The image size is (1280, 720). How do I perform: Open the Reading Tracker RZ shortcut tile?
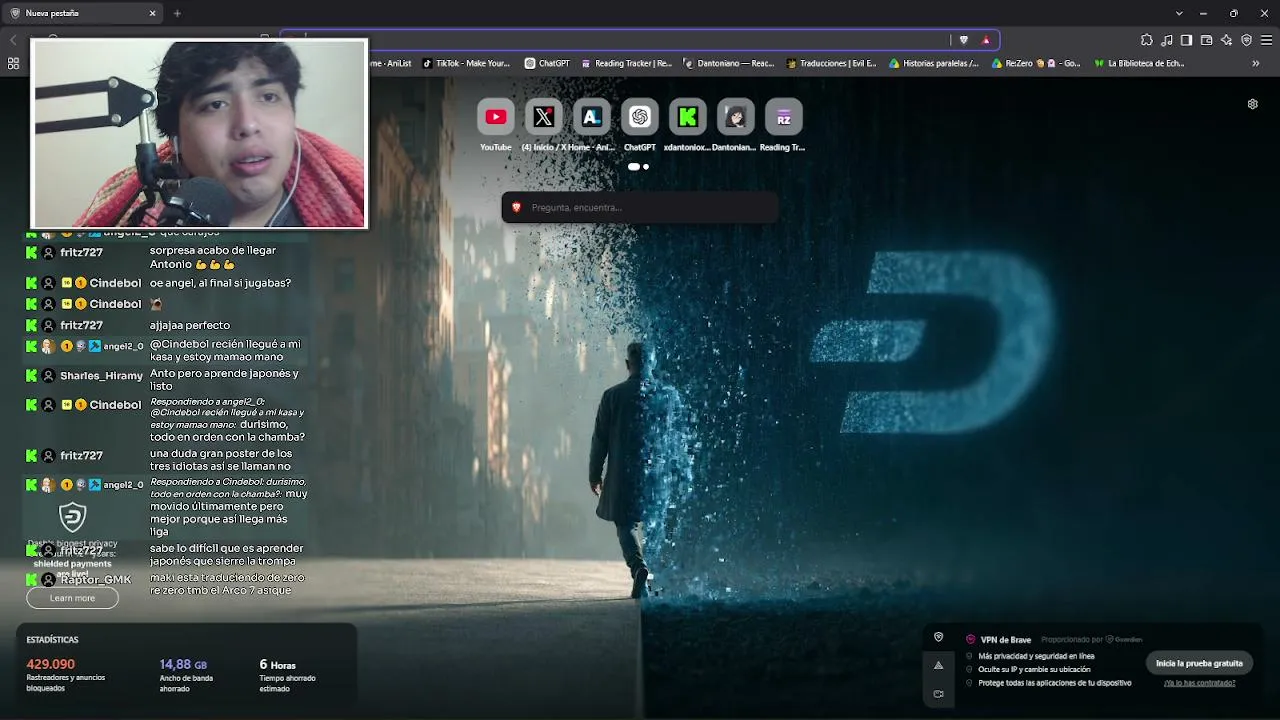783,117
